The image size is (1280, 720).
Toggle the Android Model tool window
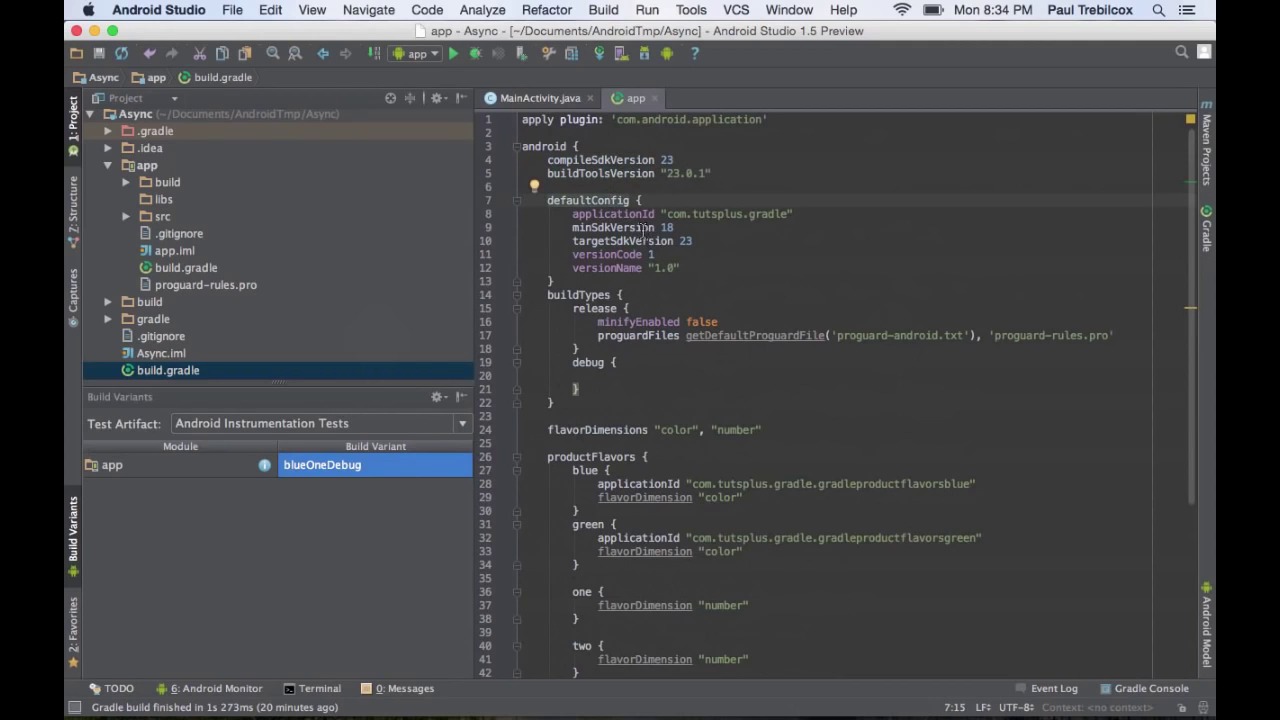click(x=1206, y=624)
